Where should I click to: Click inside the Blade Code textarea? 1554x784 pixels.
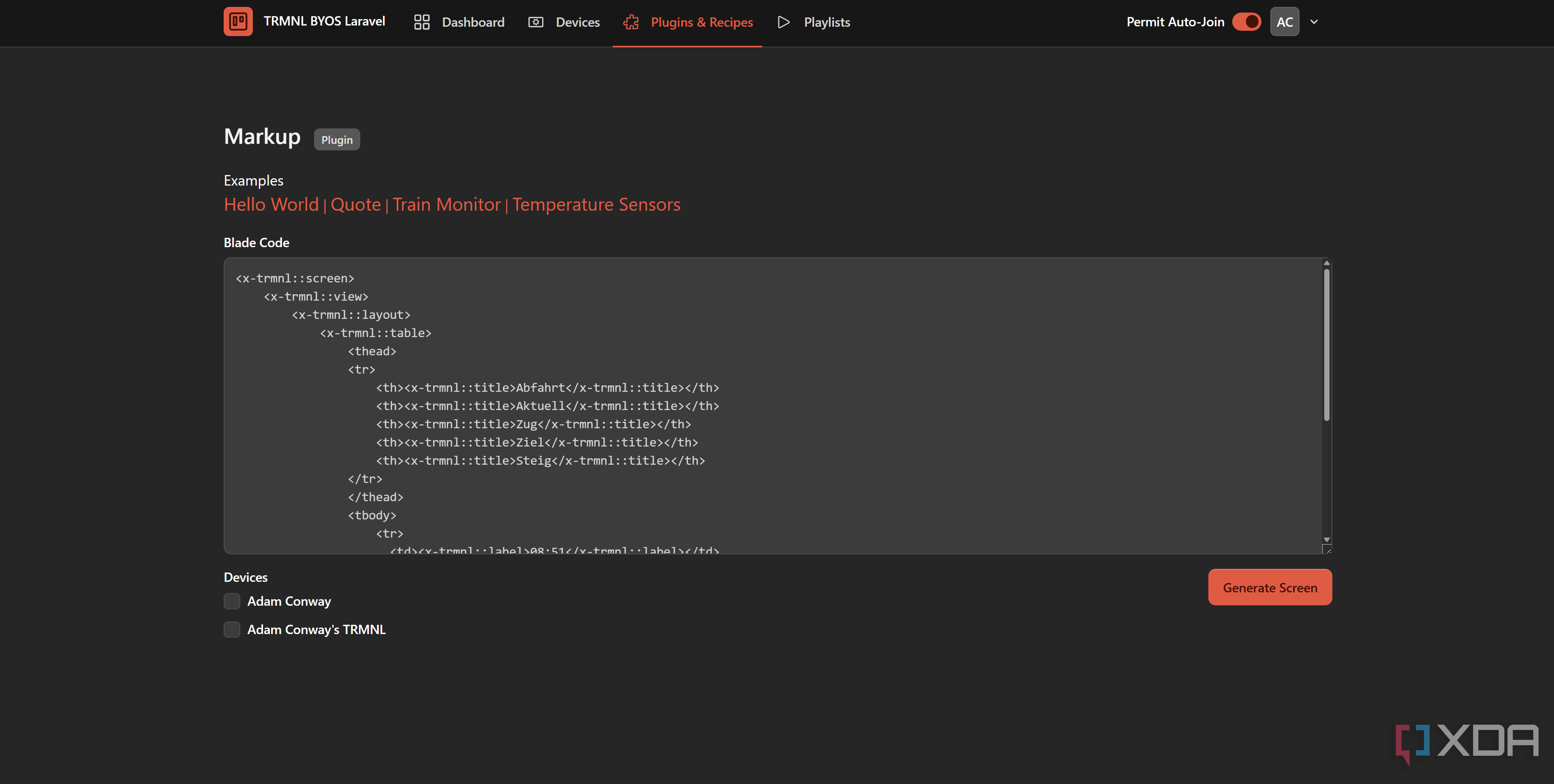tap(778, 406)
